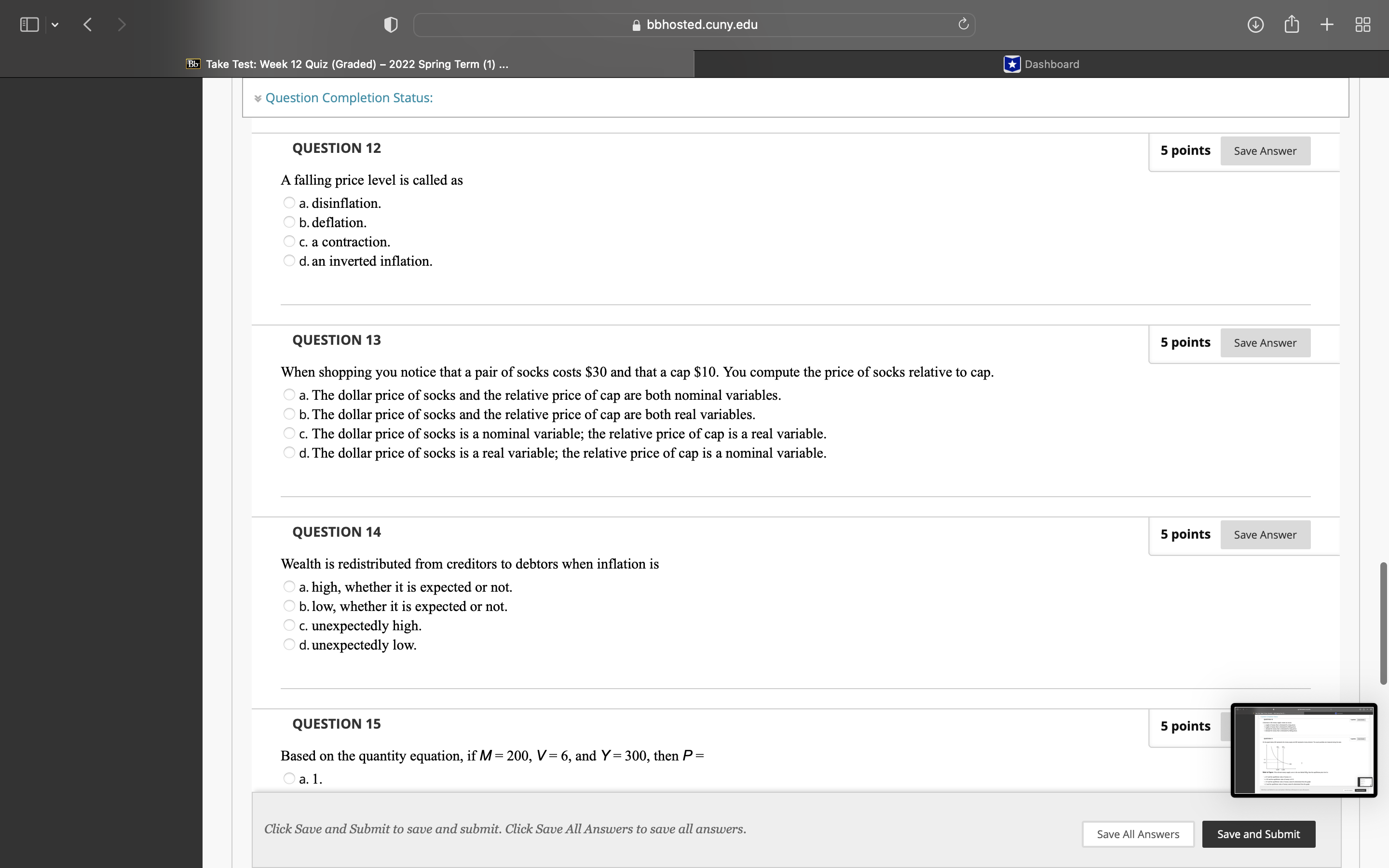Click the privacy shield icon

tap(390, 25)
